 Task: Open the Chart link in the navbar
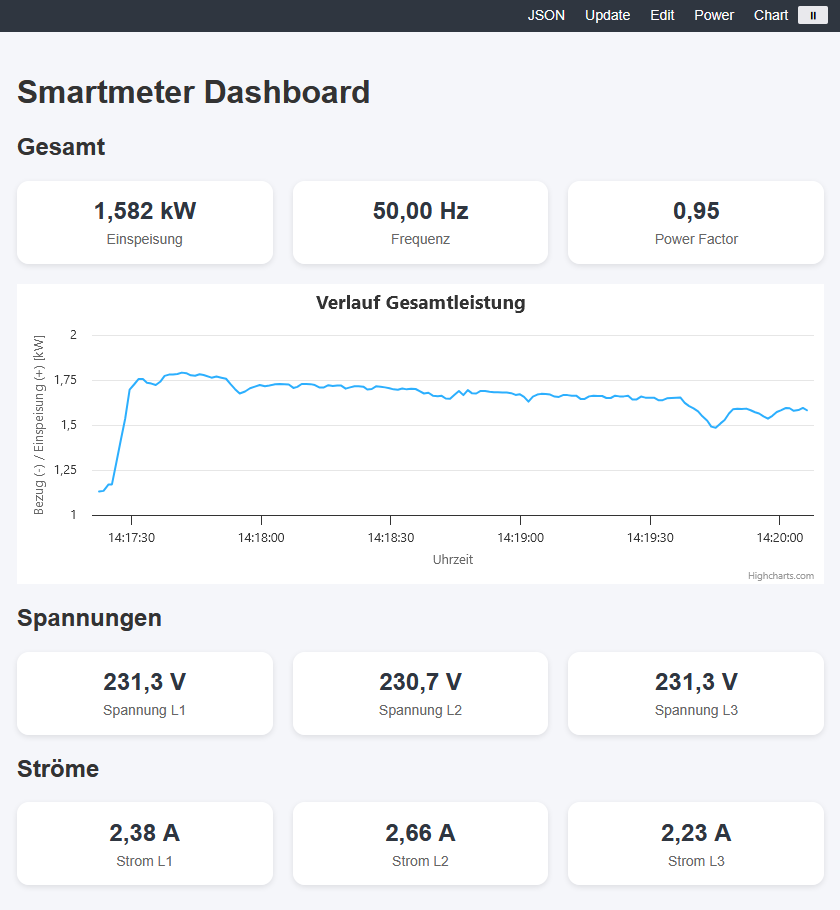[771, 16]
